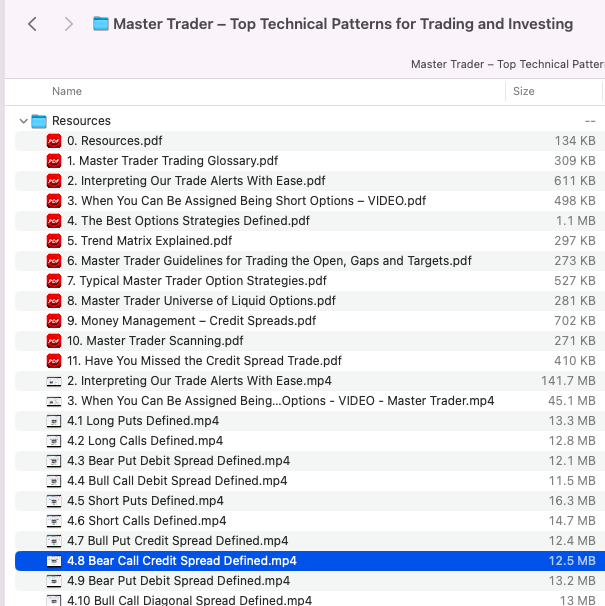Image resolution: width=605 pixels, height=606 pixels.
Task: Select 4.9 Bear Put Debit Spread Defined.mp4
Action: pos(178,581)
